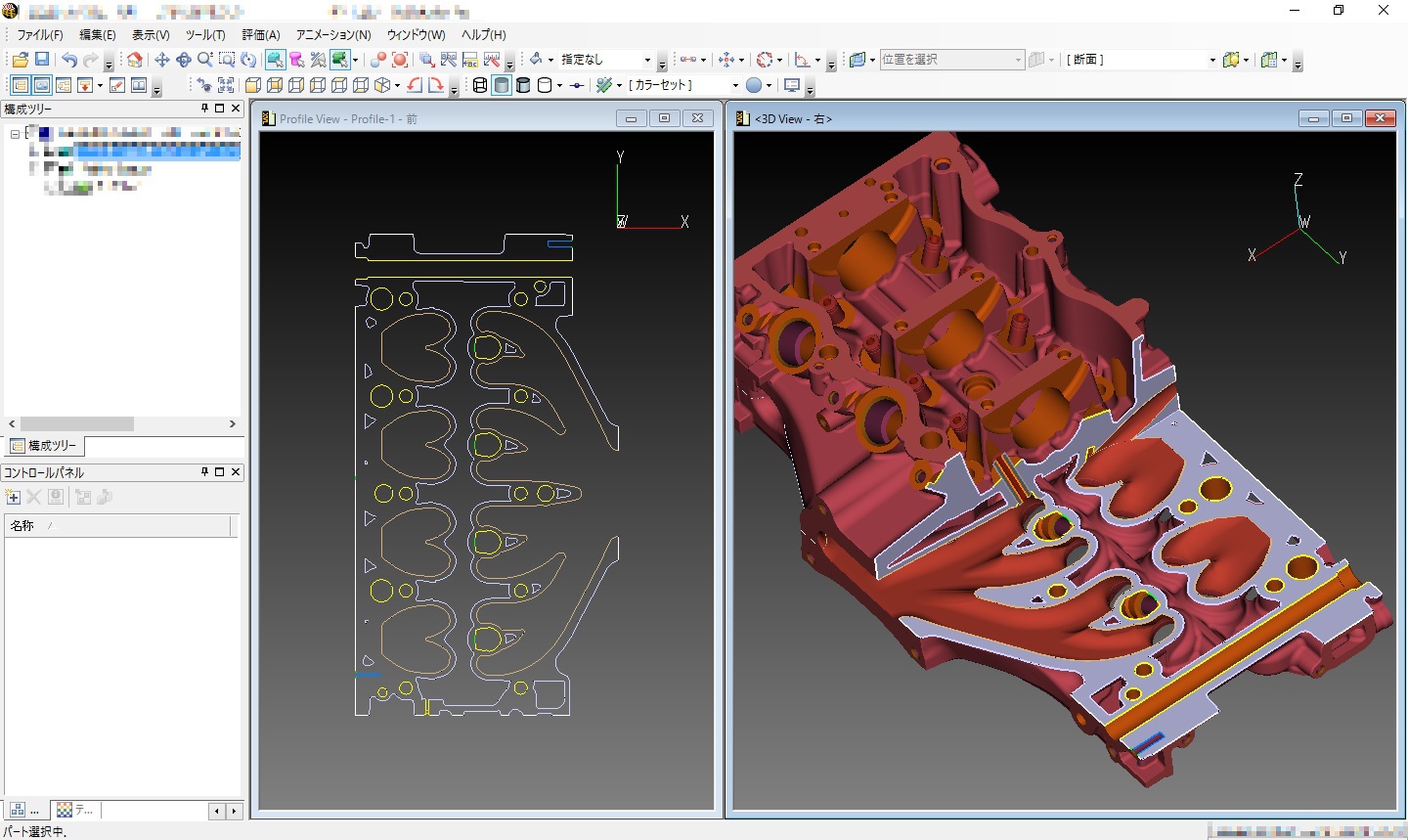The image size is (1408, 840).
Task: Click the 構成ツリー tab at panel bottom
Action: (45, 446)
